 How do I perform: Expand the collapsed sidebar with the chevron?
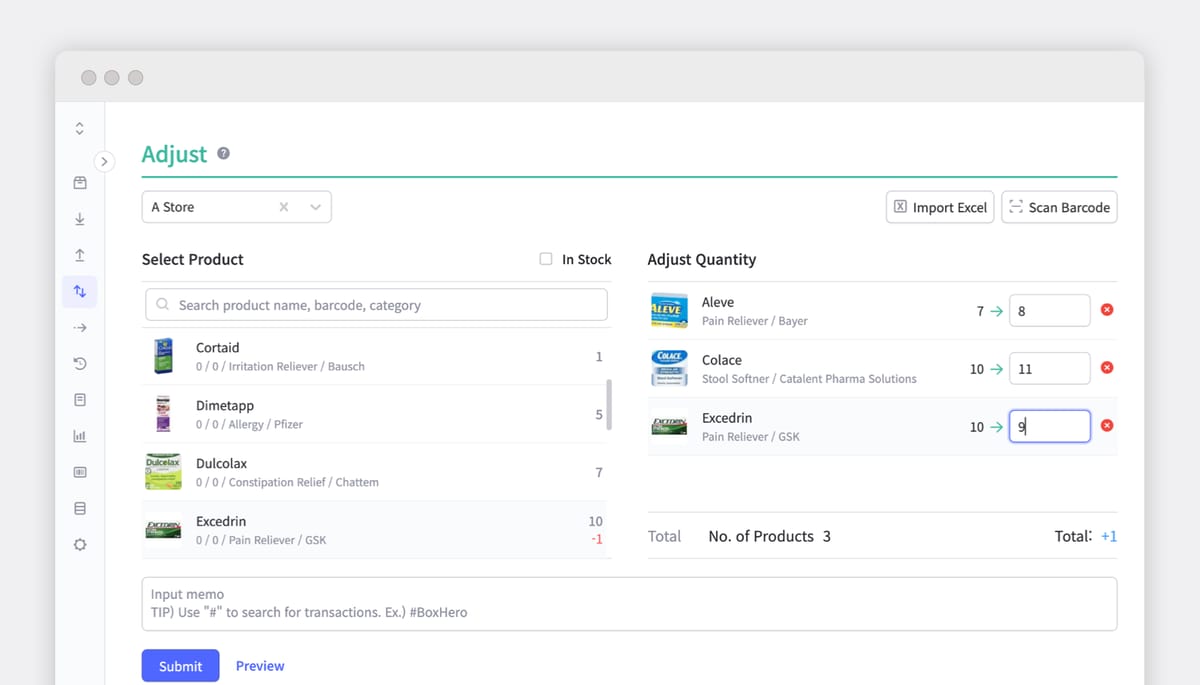[104, 161]
